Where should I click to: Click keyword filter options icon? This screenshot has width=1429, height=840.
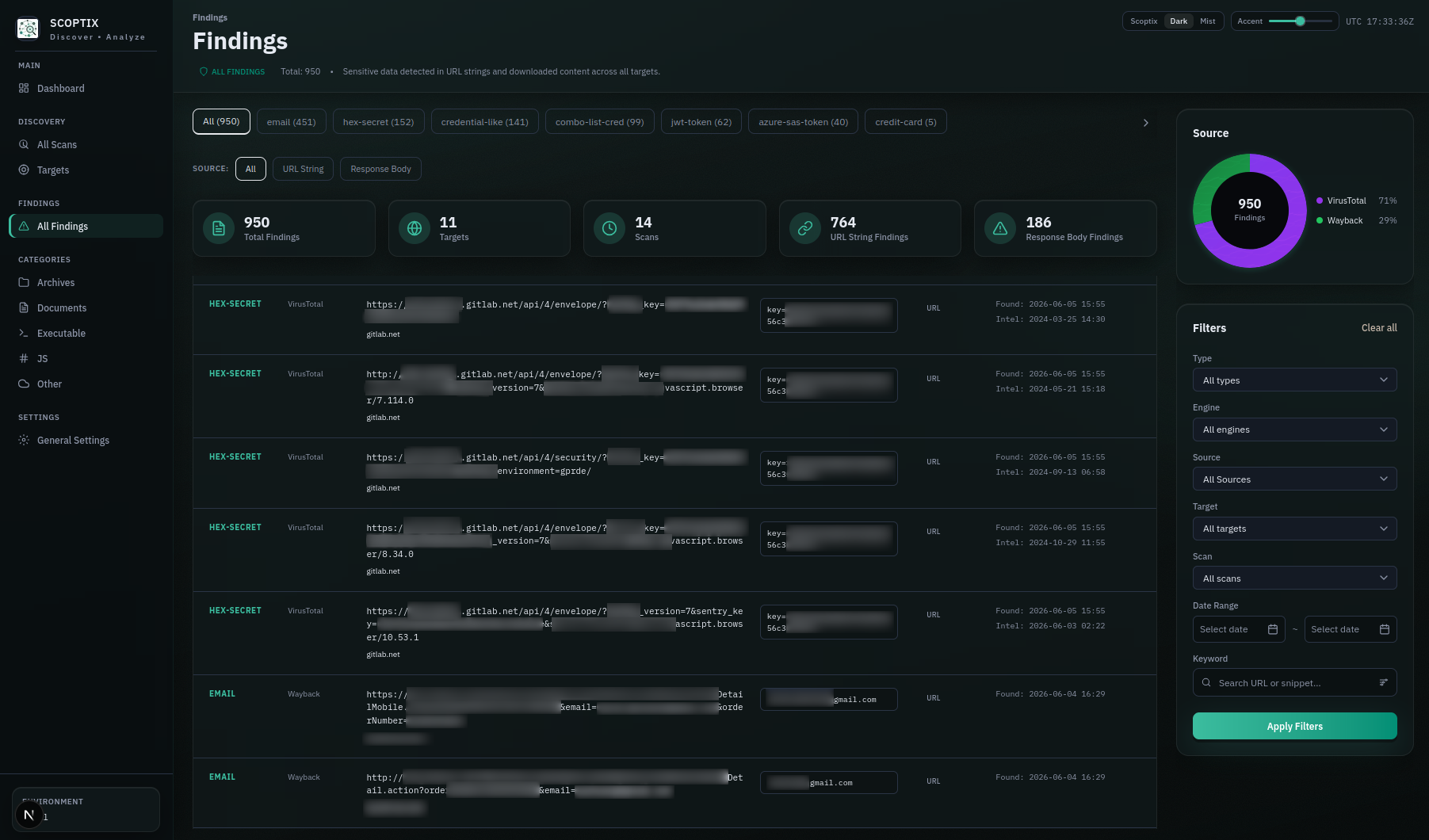tap(1384, 682)
